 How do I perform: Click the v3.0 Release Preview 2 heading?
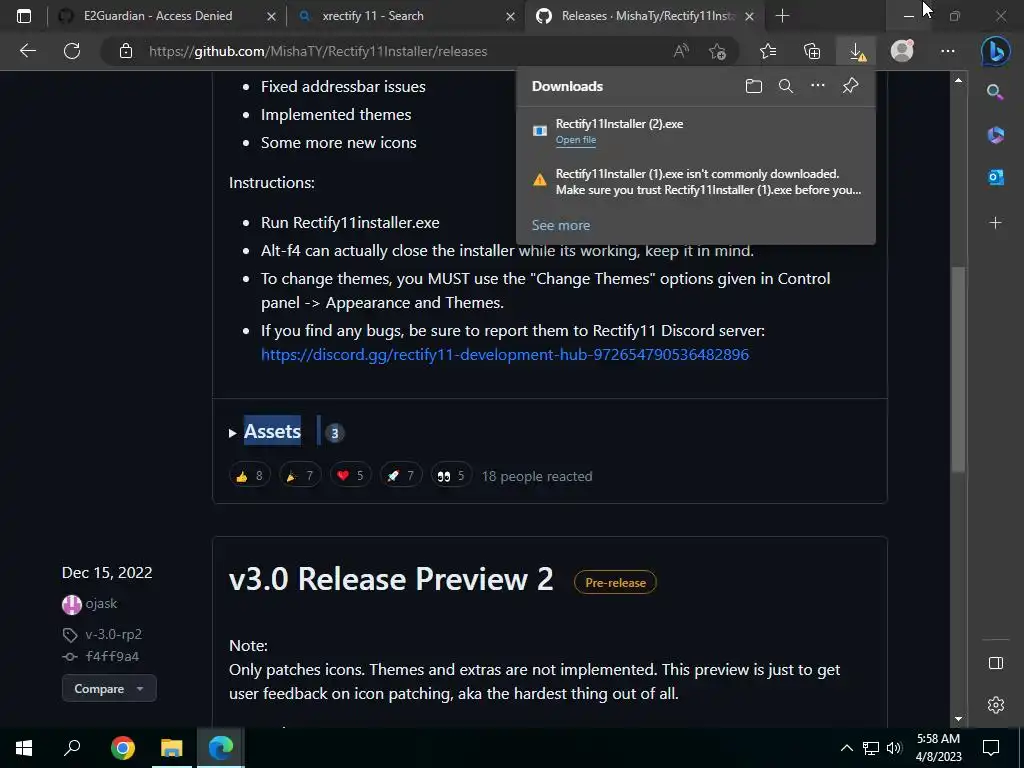point(391,579)
